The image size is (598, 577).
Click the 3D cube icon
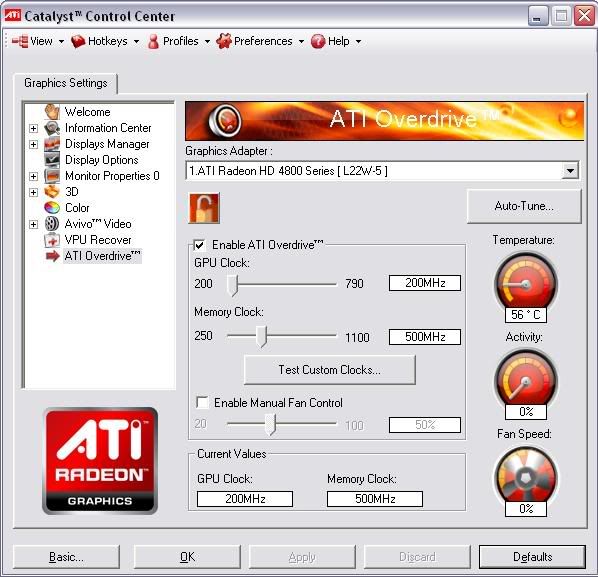(x=52, y=192)
